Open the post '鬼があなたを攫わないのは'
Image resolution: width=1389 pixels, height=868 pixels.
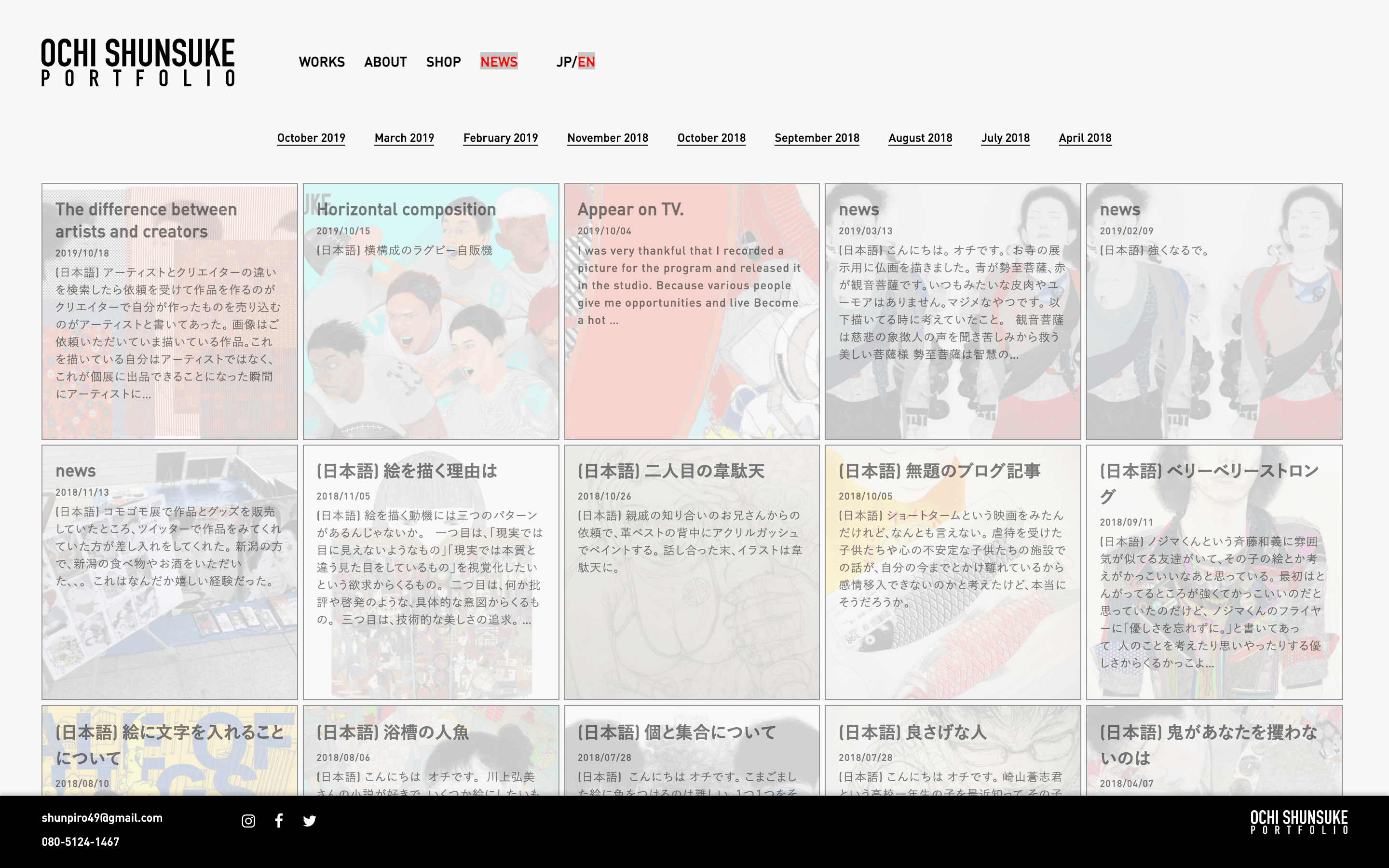pyautogui.click(x=1214, y=750)
